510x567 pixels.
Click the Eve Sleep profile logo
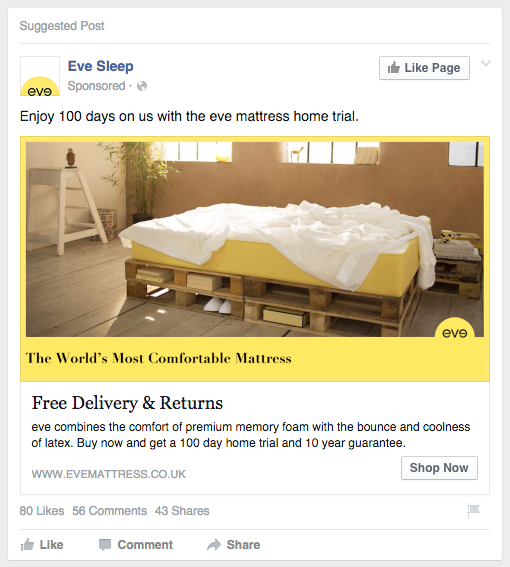click(40, 76)
